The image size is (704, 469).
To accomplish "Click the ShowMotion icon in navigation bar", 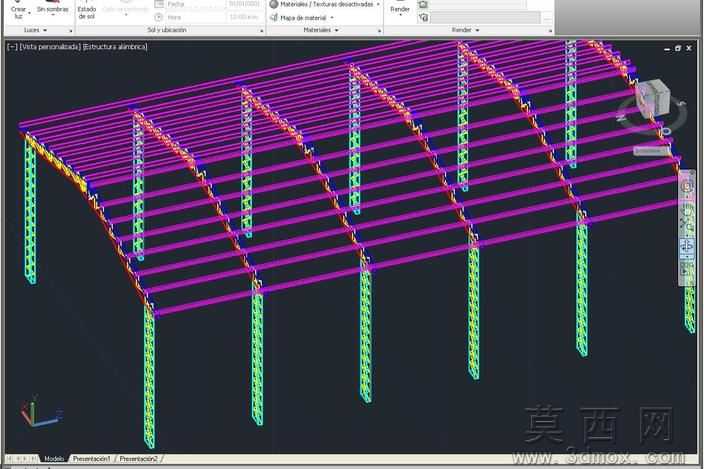I will coord(687,270).
